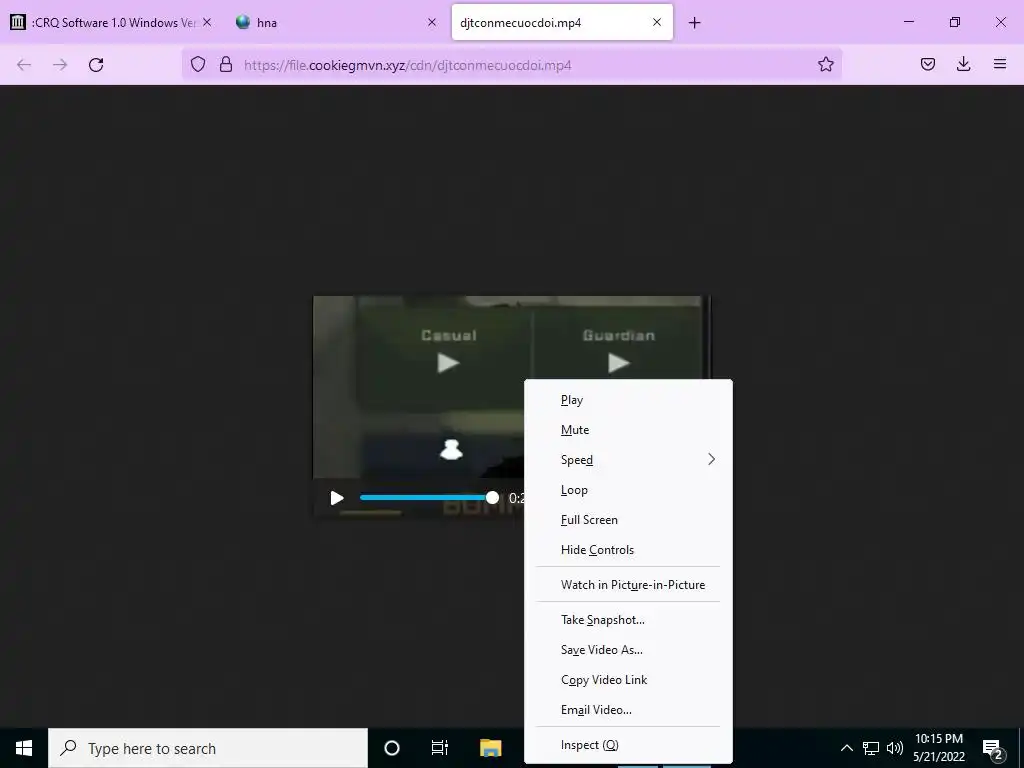Screen dimensions: 1024x768
Task: Open the Windows Start menu
Action: (x=24, y=748)
